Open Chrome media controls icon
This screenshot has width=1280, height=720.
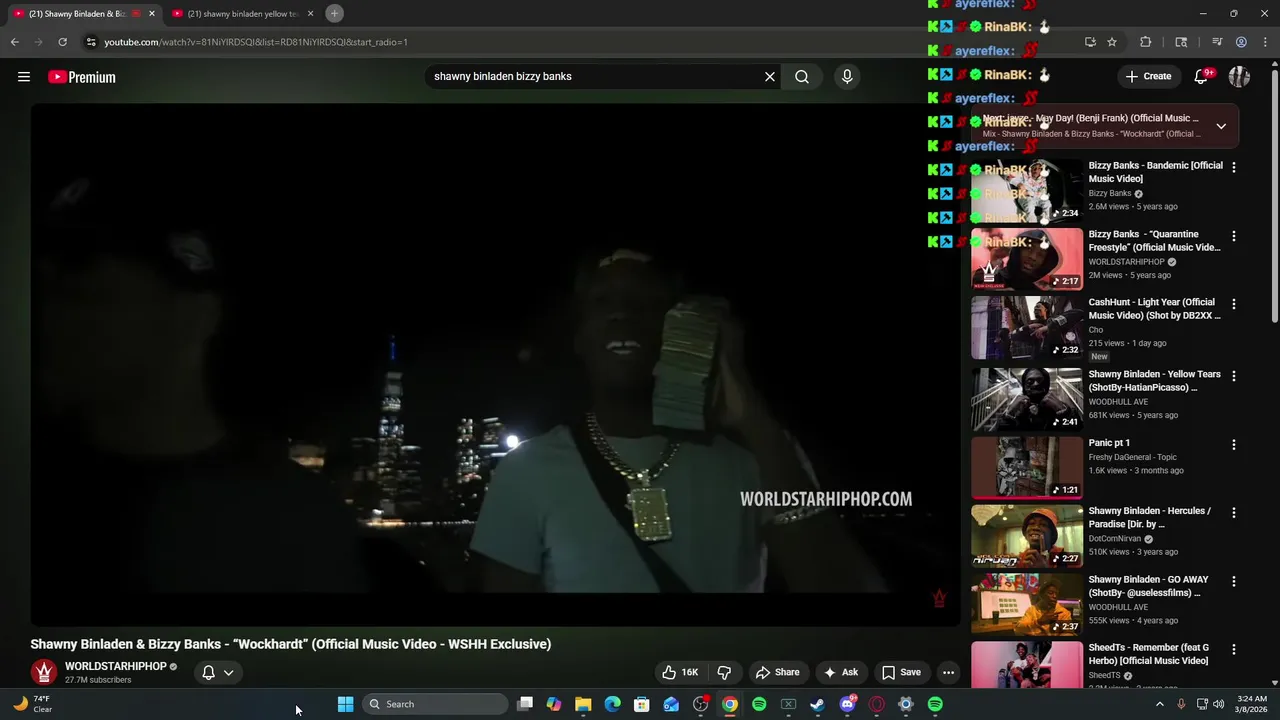(x=1217, y=42)
